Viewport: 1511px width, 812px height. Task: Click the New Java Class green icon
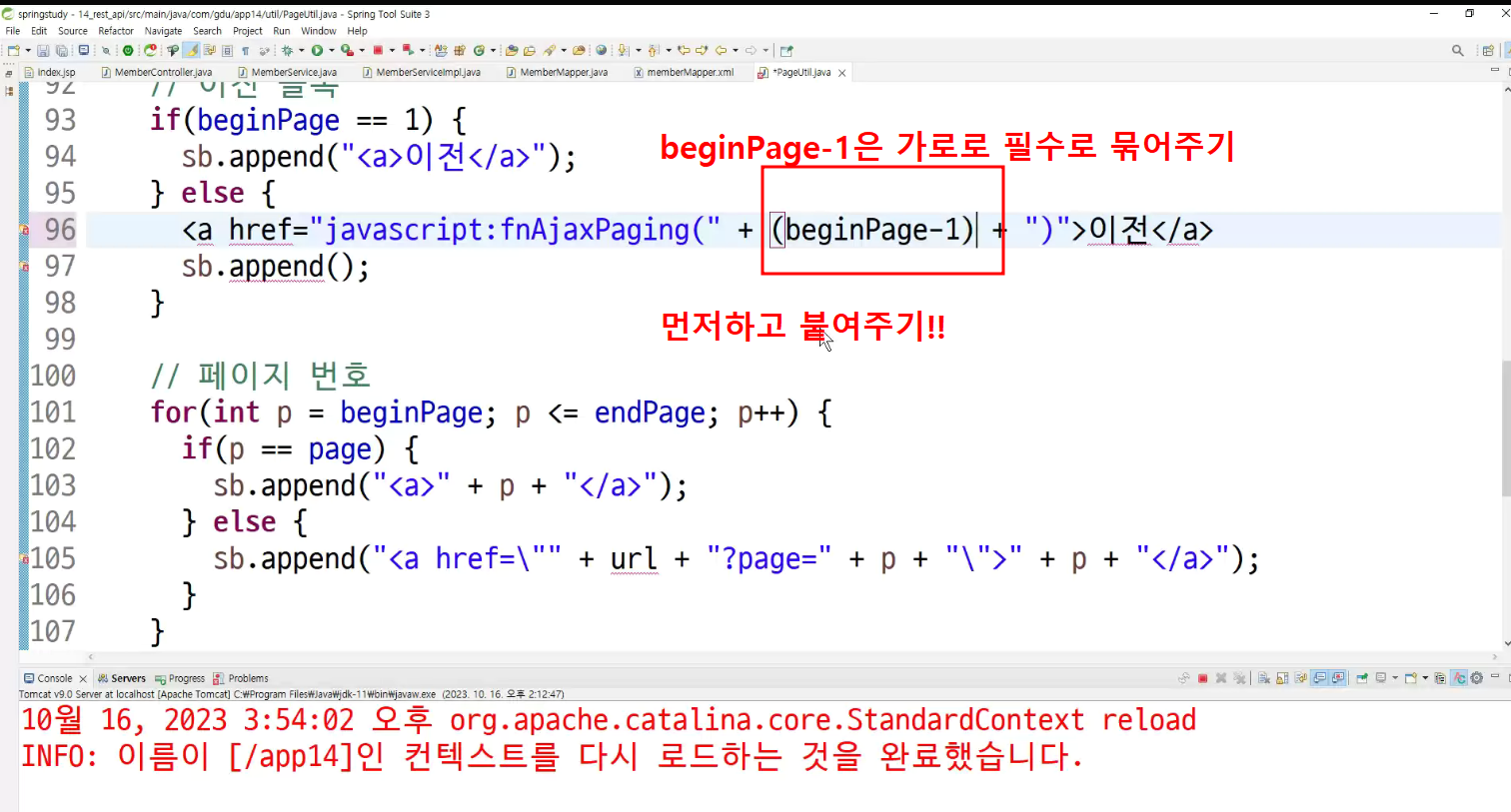(479, 50)
